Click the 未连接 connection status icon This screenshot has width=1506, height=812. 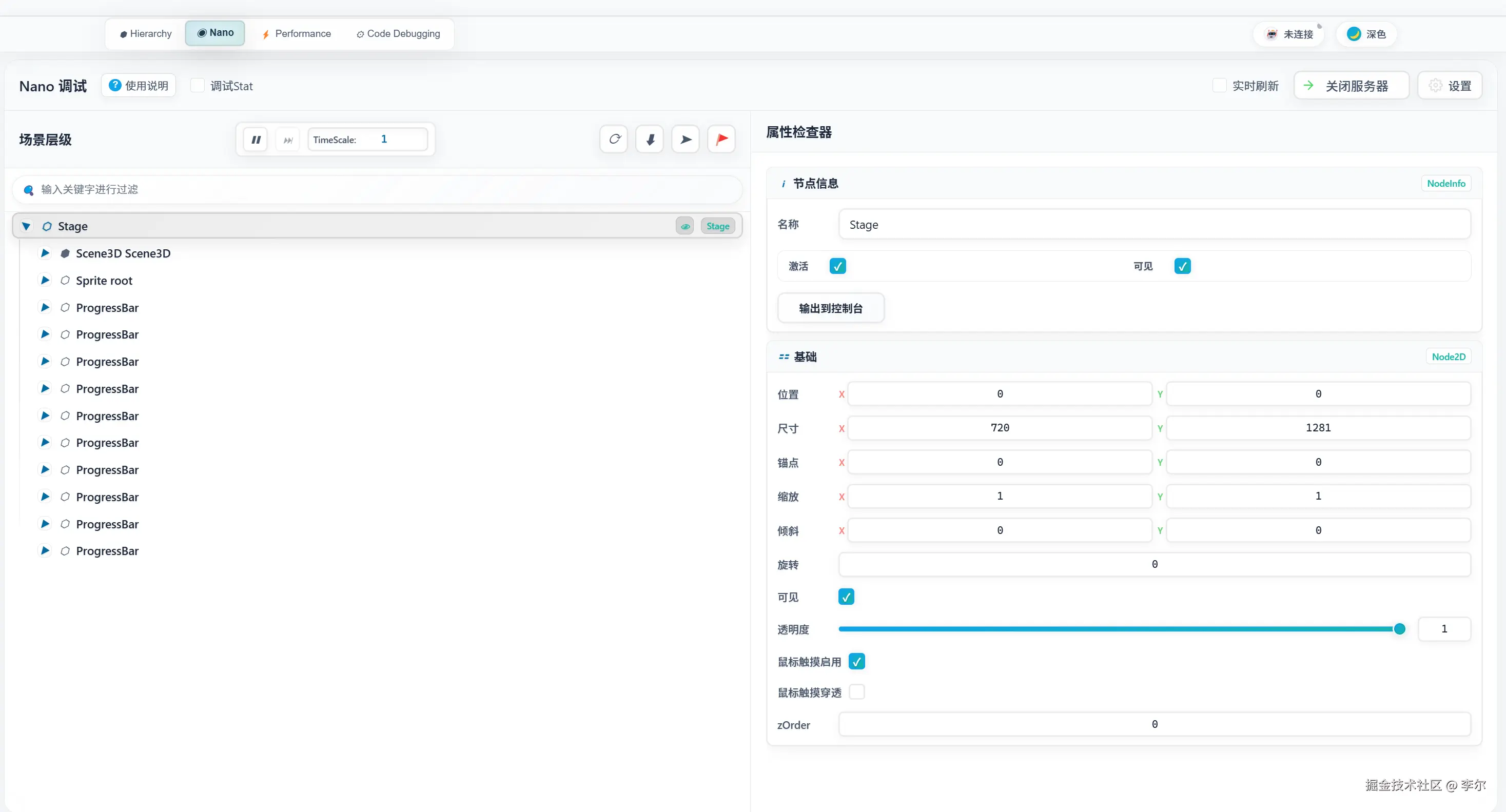point(1272,34)
